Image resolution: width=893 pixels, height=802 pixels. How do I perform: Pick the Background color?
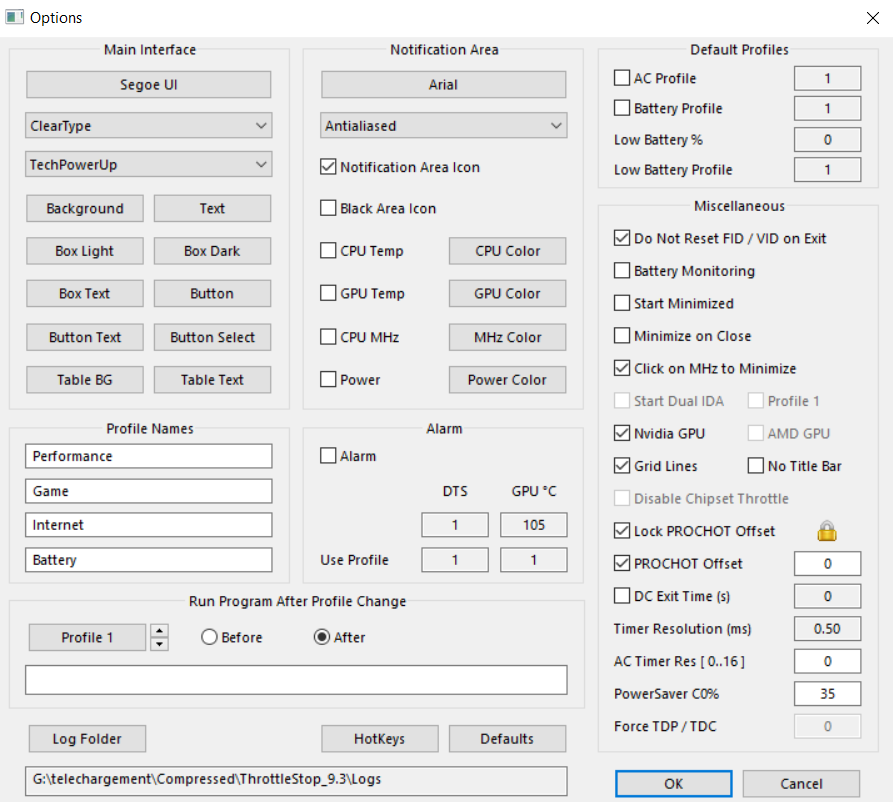point(85,208)
